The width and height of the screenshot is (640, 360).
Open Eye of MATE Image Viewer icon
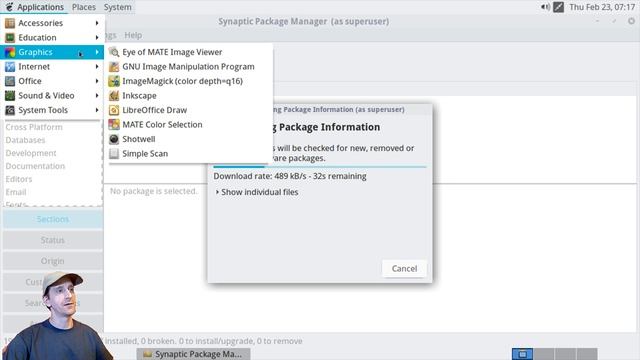click(x=114, y=52)
